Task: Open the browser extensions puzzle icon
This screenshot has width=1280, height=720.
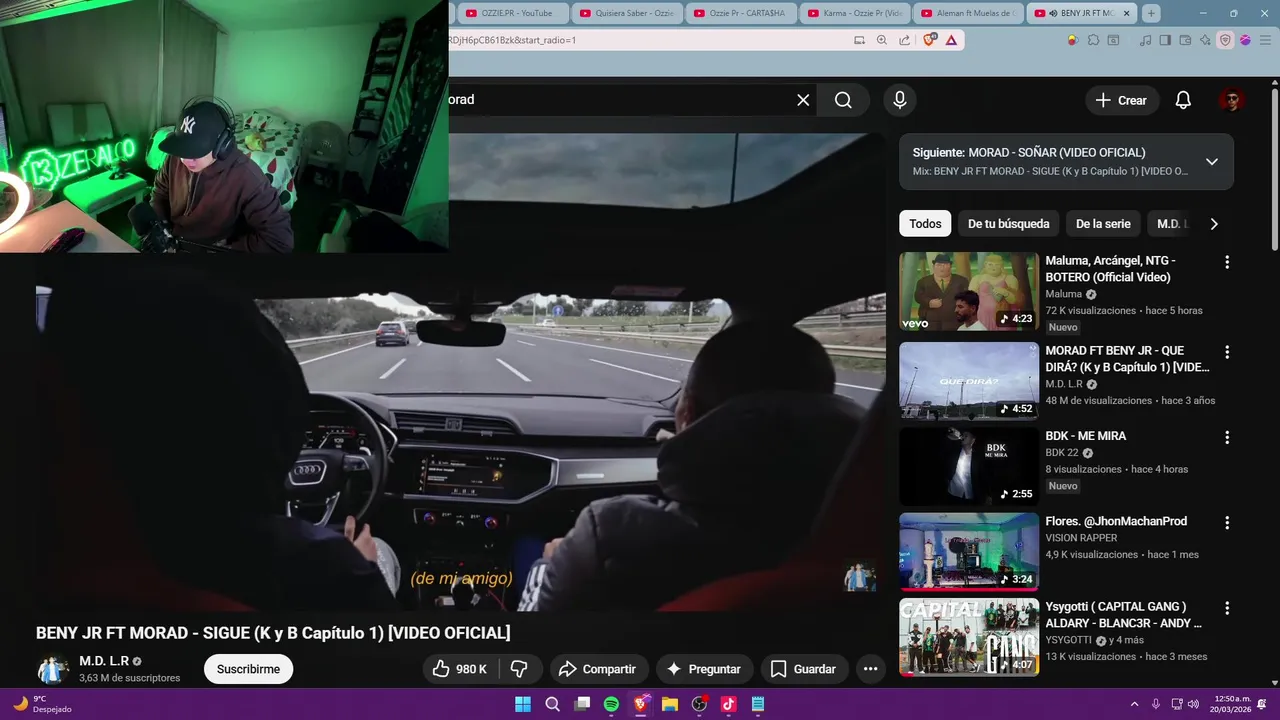Action: (x=1093, y=40)
